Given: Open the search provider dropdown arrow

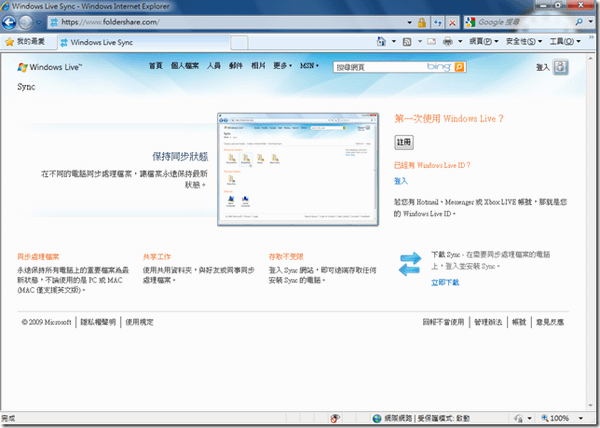Looking at the screenshot, I should pos(591,22).
